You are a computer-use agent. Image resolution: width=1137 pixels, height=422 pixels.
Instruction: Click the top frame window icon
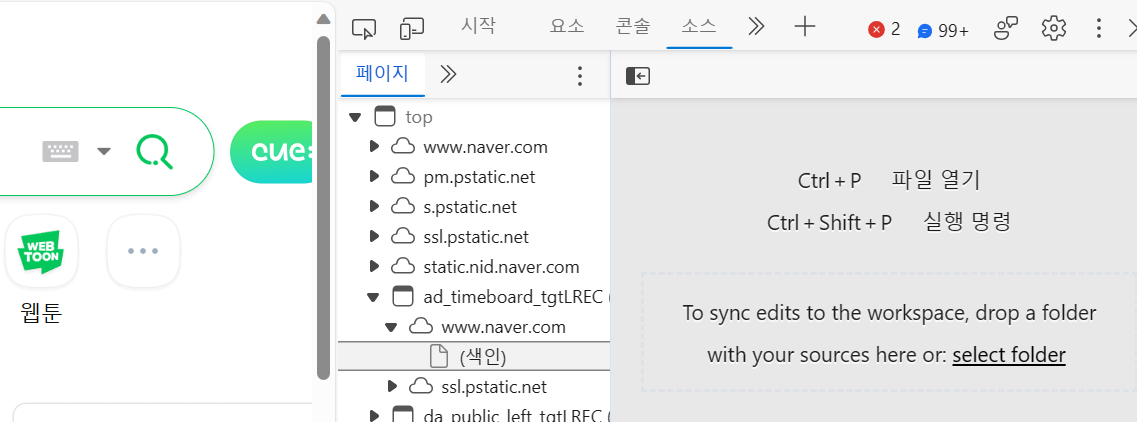[385, 116]
